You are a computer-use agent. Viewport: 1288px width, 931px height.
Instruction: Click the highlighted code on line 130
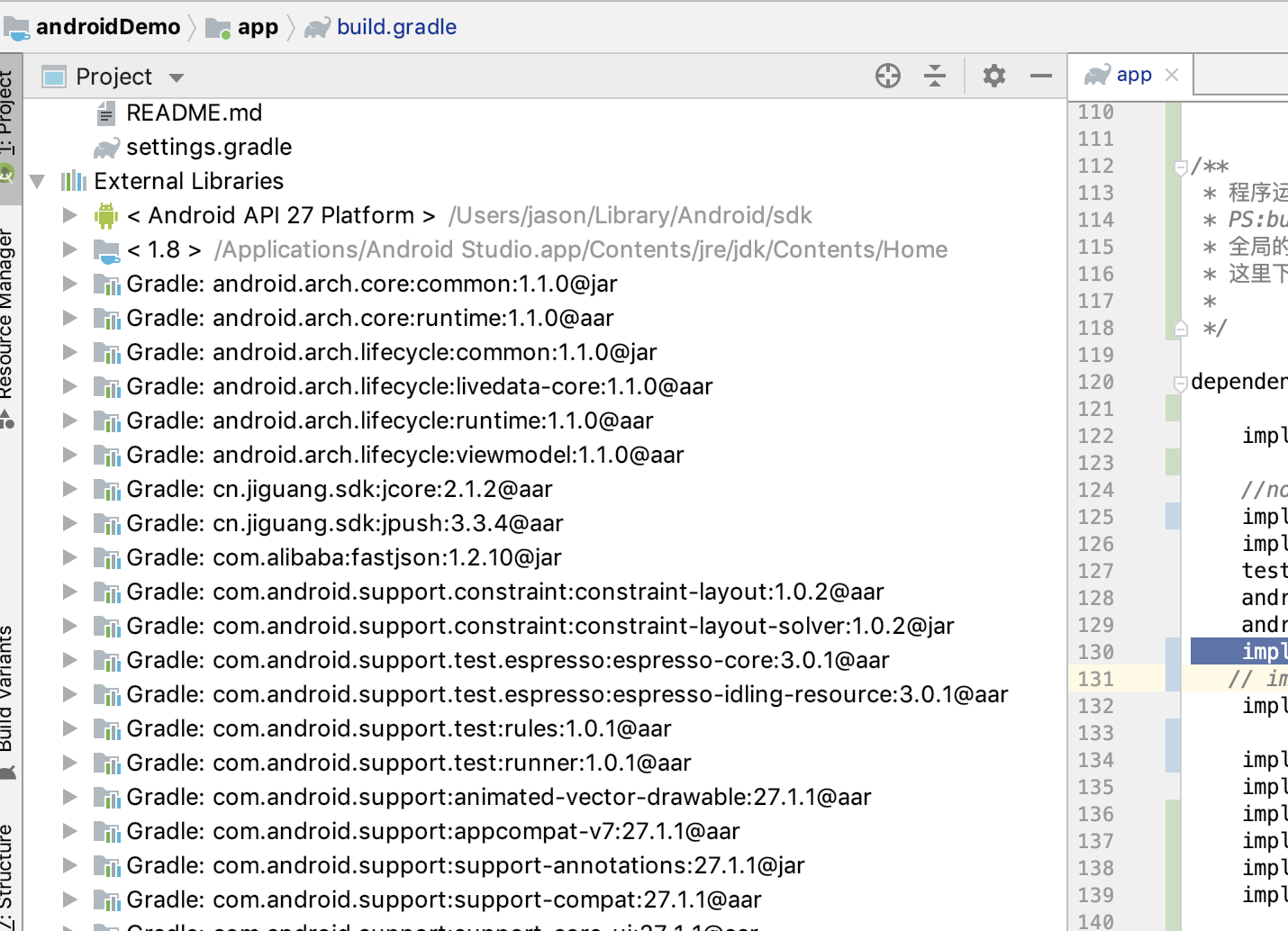click(1239, 651)
